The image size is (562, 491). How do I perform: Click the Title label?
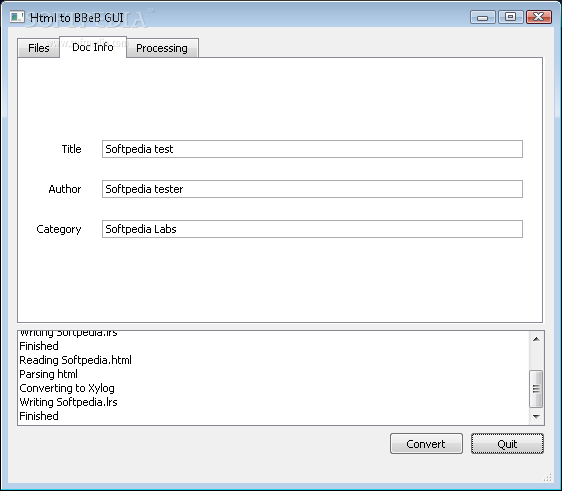click(71, 149)
